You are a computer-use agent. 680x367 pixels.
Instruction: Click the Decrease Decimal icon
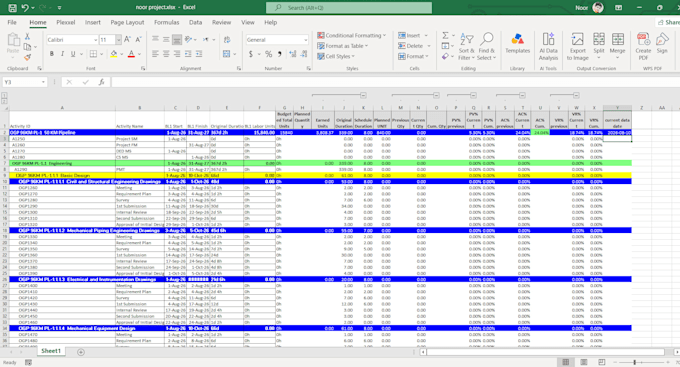304,54
